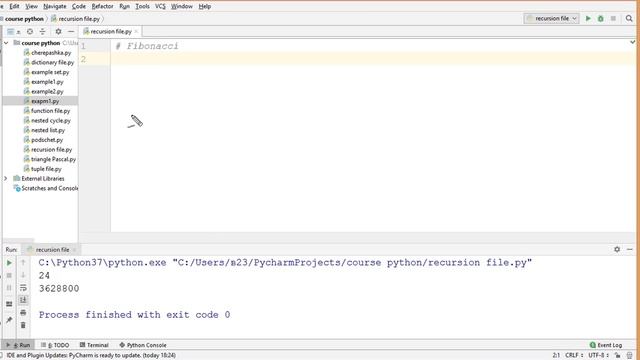Click Scratches and Consoles node

(45, 189)
